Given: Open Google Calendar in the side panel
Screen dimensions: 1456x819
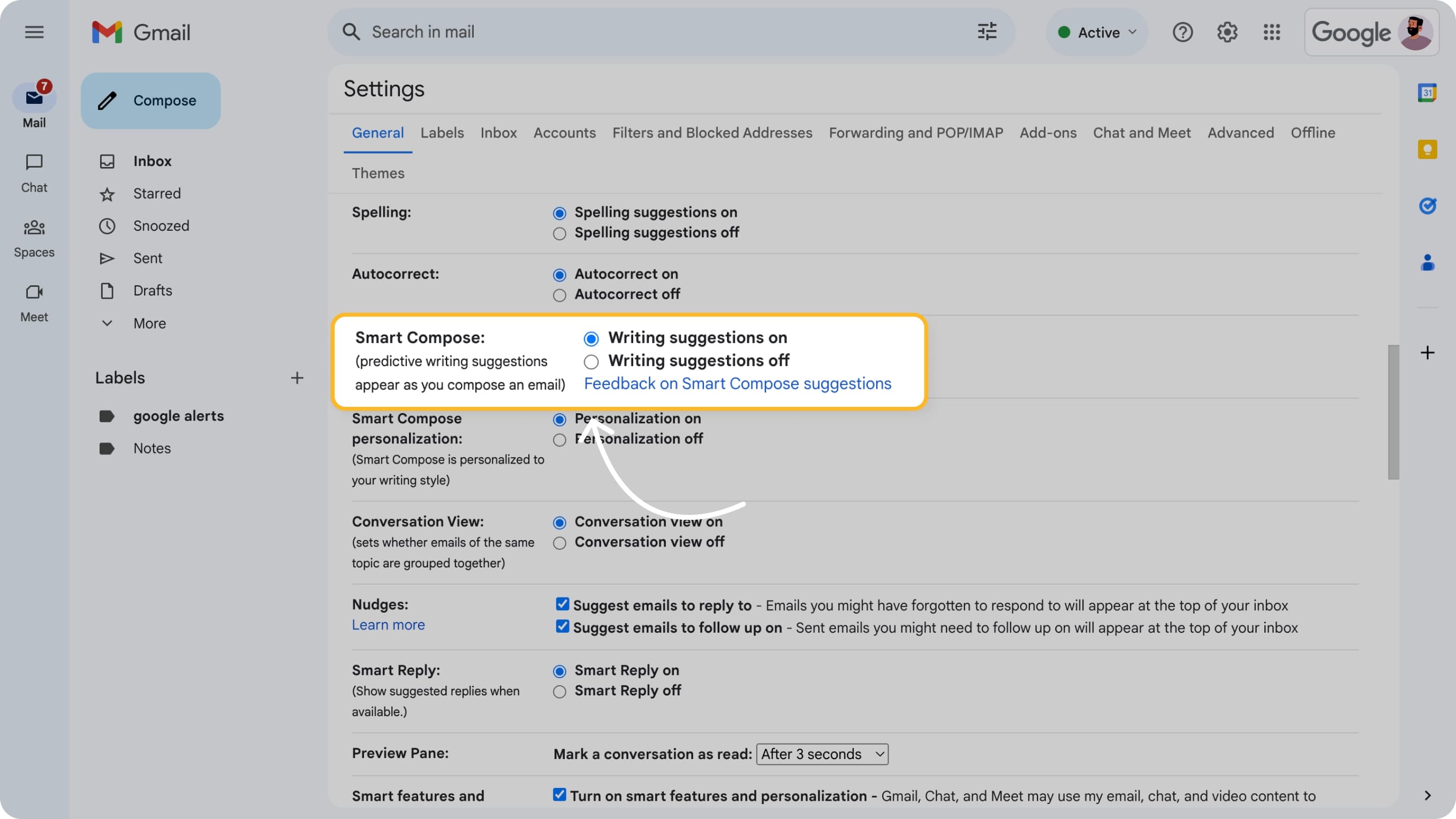Looking at the screenshot, I should click(x=1428, y=92).
